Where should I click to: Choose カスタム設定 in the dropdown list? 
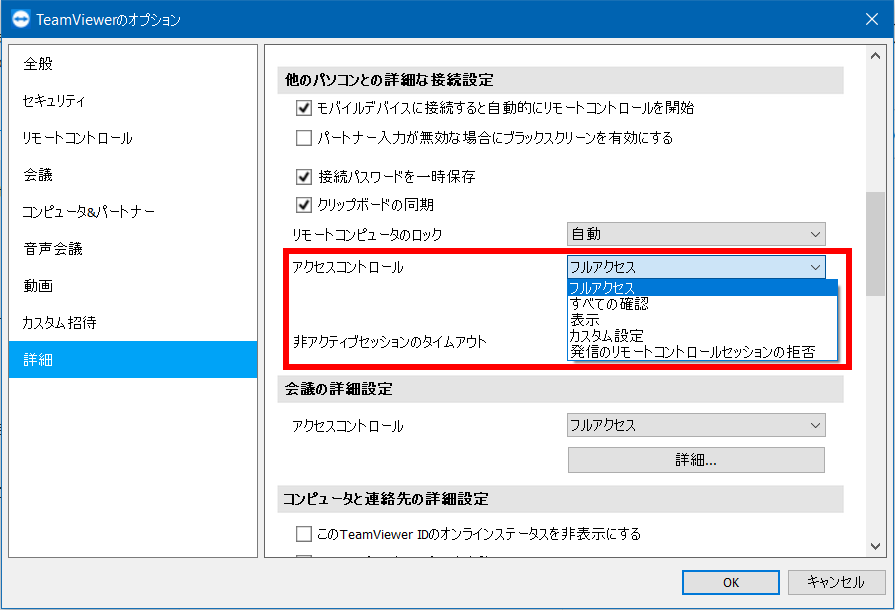click(x=702, y=336)
